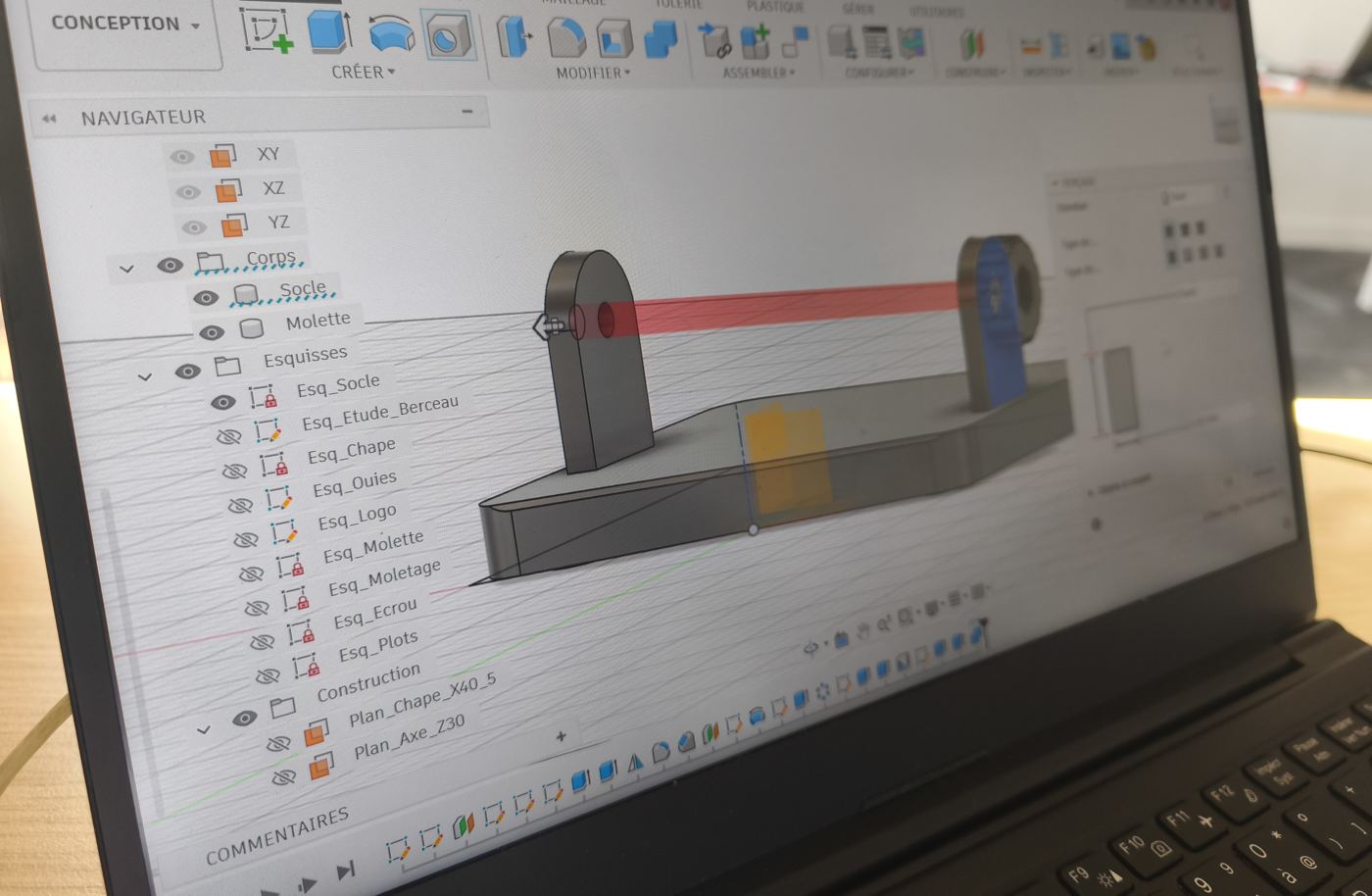This screenshot has width=1372, height=896.
Task: Click the Socle body icon
Action: pos(245,294)
